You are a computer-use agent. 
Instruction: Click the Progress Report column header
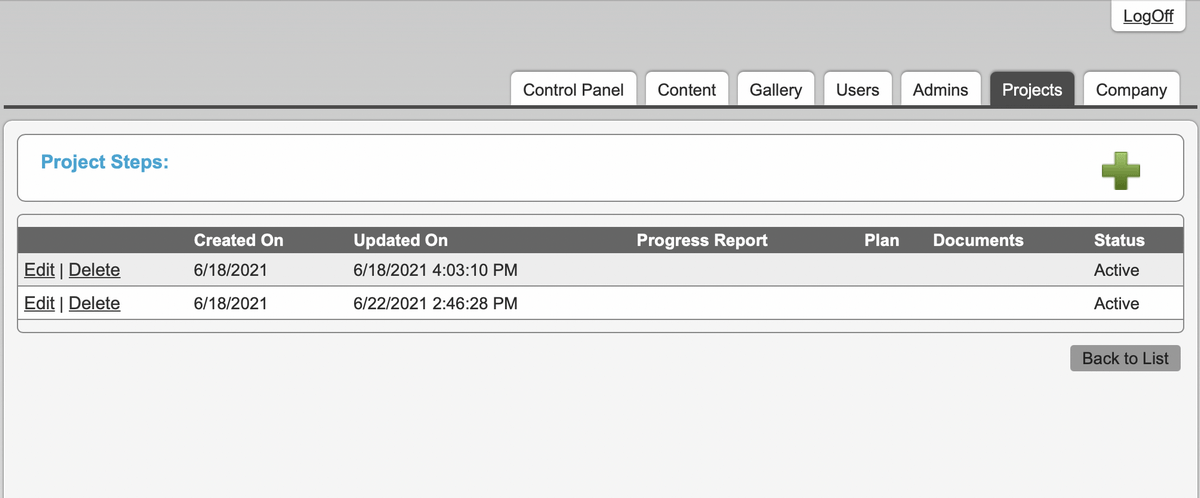(702, 240)
